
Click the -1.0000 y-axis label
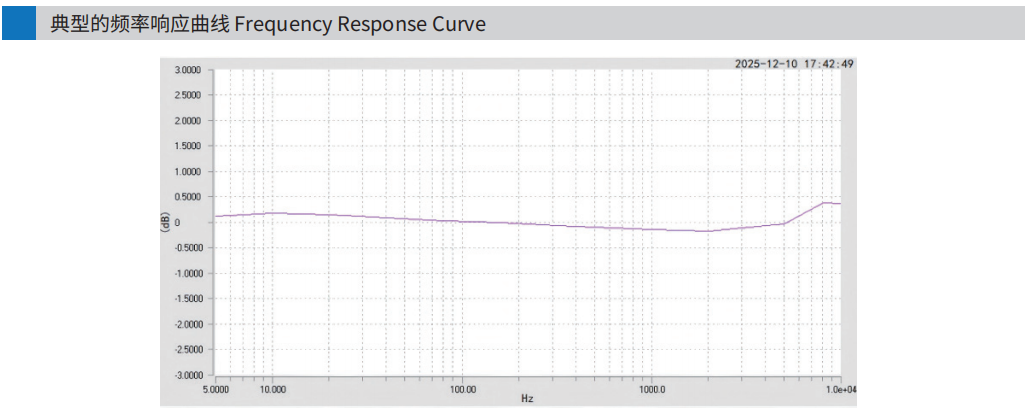[187, 273]
